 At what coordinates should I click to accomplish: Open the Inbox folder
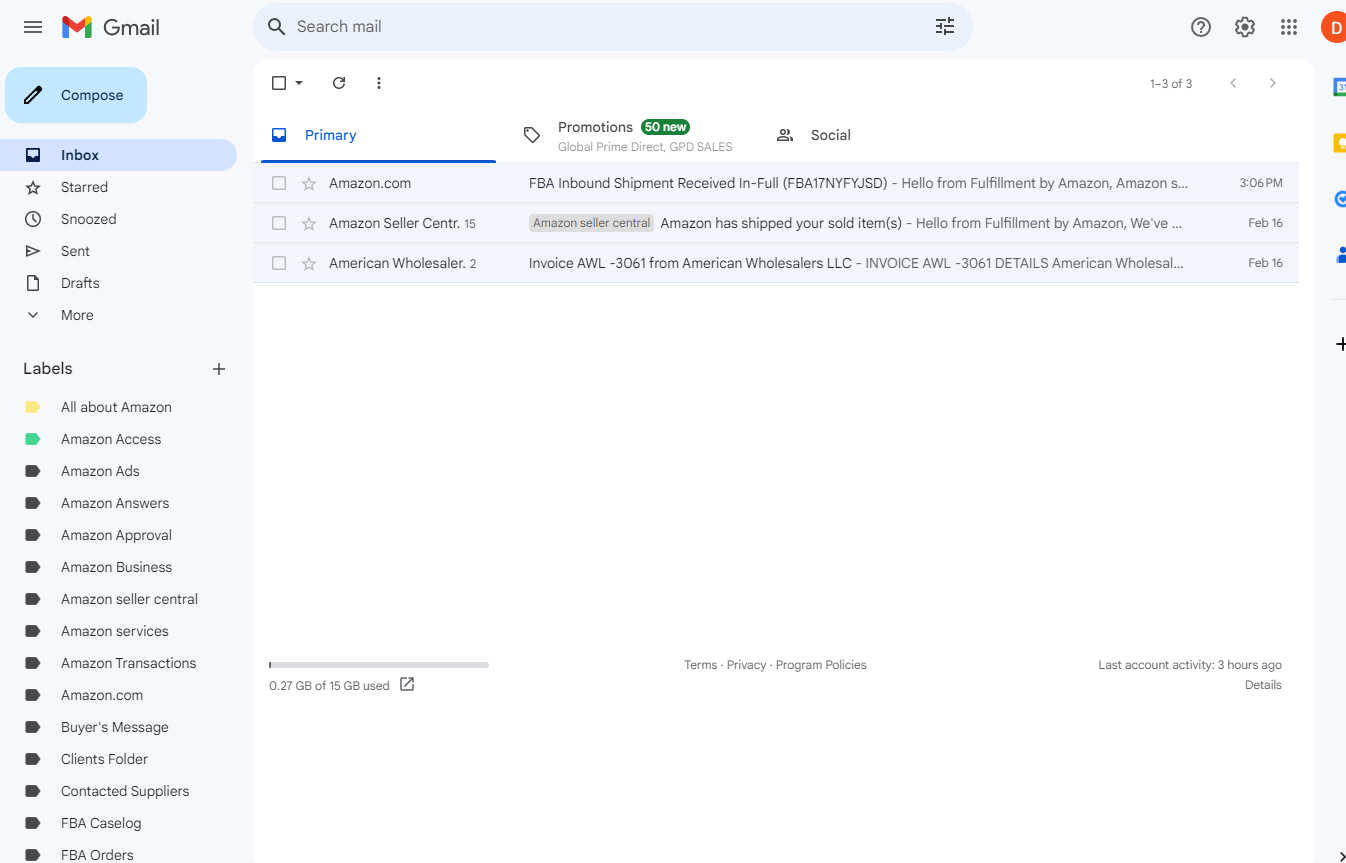click(118, 155)
